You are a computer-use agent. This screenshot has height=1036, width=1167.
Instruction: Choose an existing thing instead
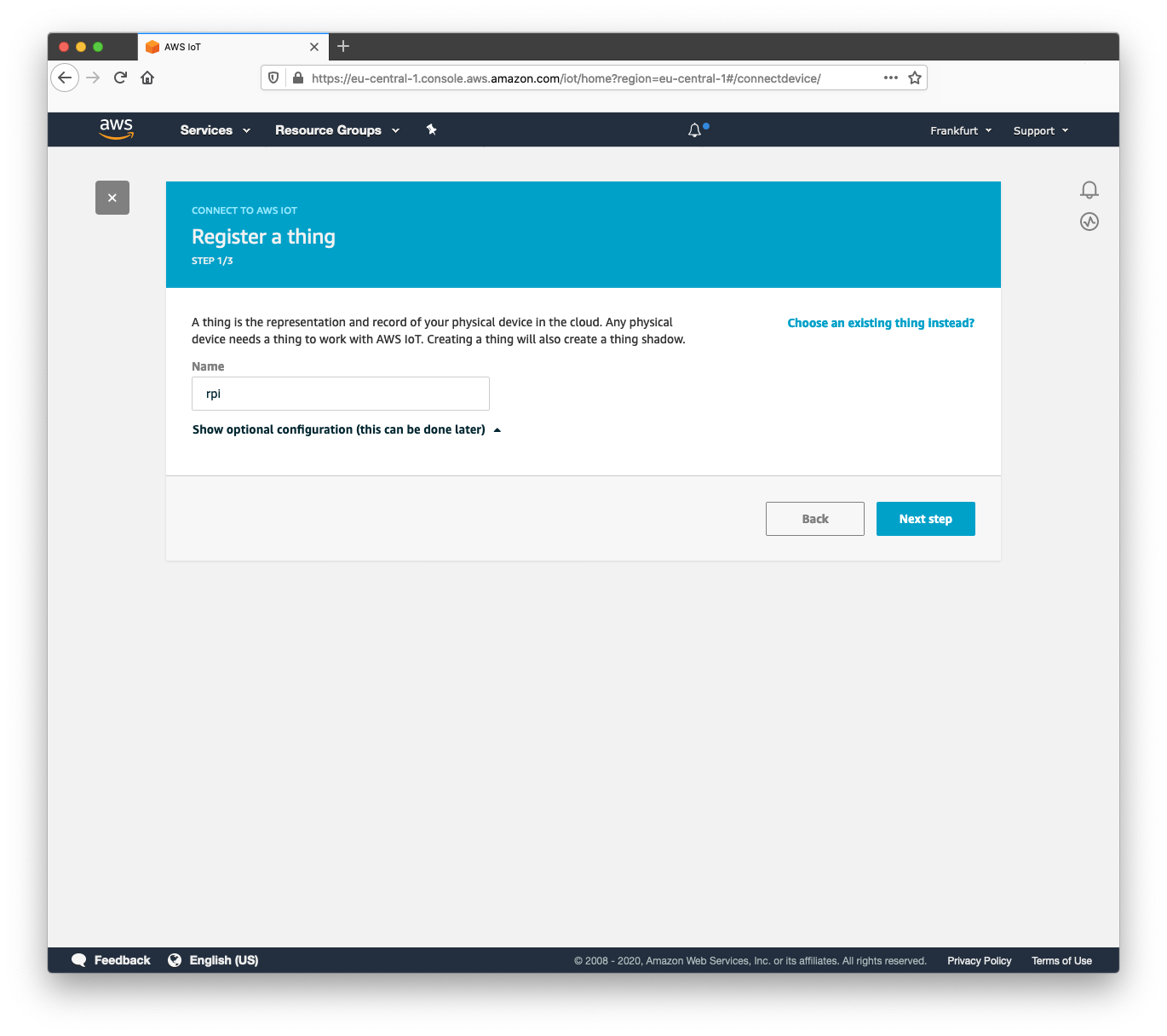tap(881, 323)
